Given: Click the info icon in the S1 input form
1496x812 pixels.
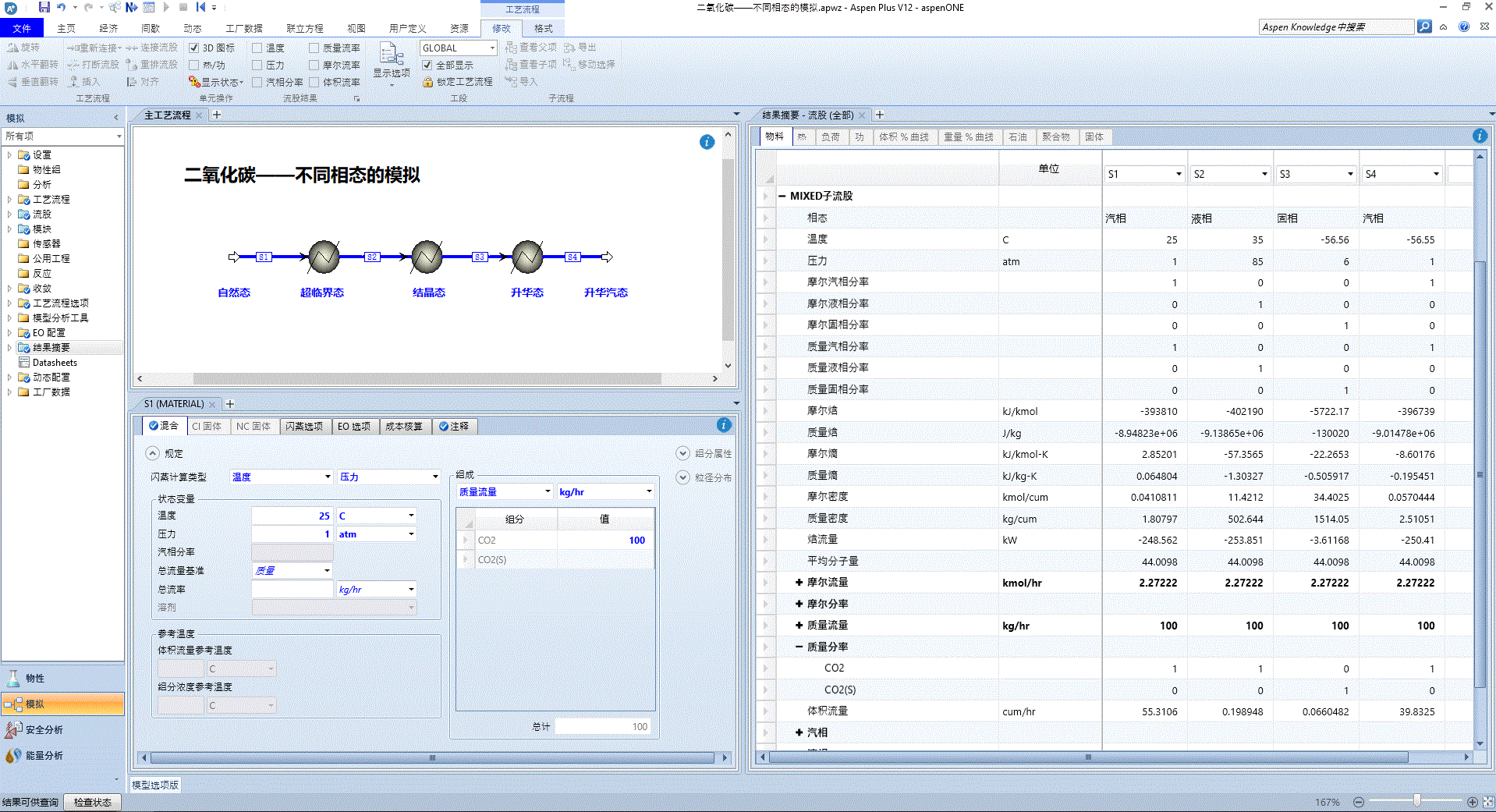Looking at the screenshot, I should [x=724, y=425].
